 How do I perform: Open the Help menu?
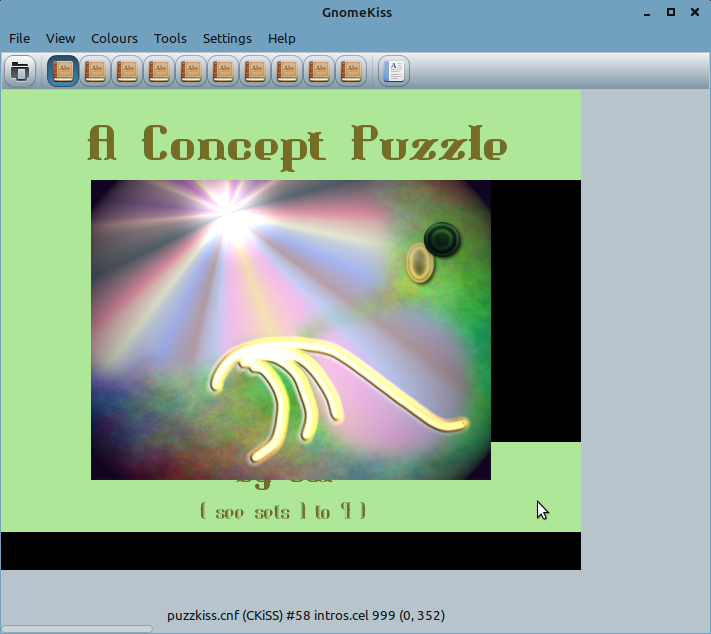click(x=281, y=38)
